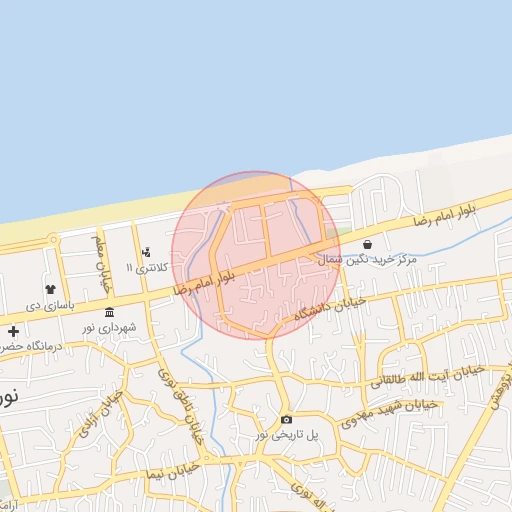Click the خیابان معلم street label

[x=101, y=265]
